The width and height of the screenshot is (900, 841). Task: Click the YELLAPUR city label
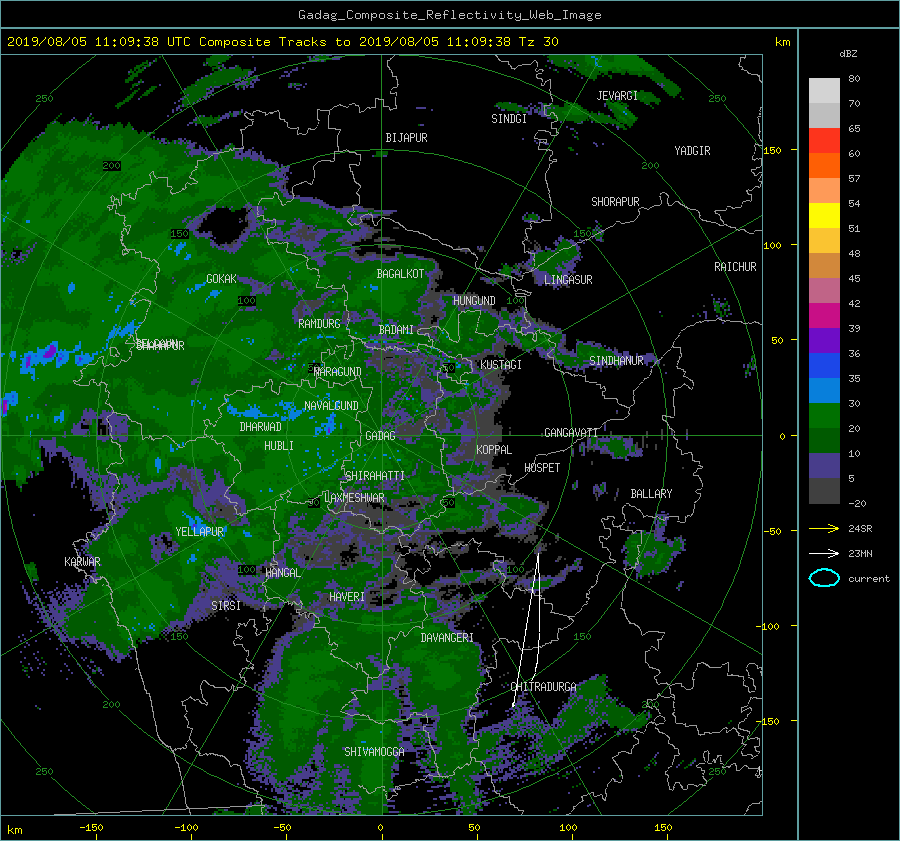tap(199, 532)
